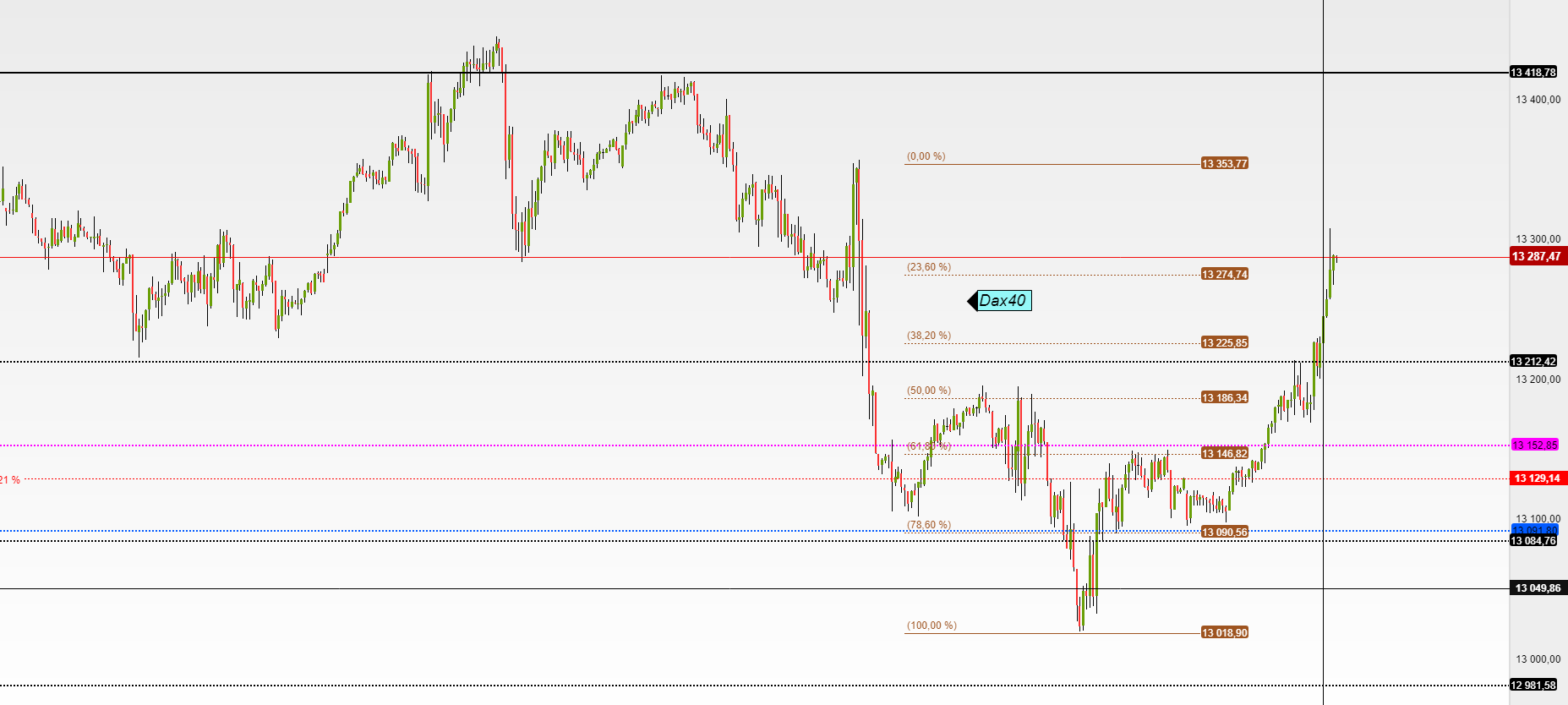Click the (0,00 %) retracement label
Image resolution: width=1568 pixels, height=705 pixels.
pyautogui.click(x=926, y=156)
